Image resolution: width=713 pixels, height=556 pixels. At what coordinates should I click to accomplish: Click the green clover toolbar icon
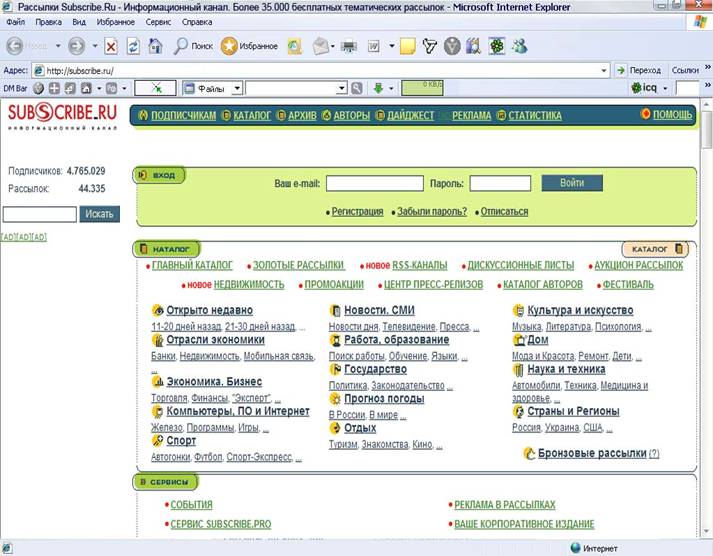click(497, 46)
